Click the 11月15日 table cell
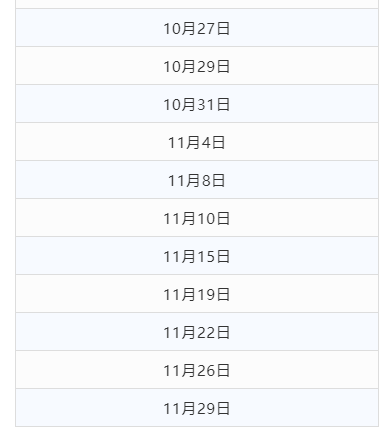Image resolution: width=389 pixels, height=436 pixels. coord(197,256)
